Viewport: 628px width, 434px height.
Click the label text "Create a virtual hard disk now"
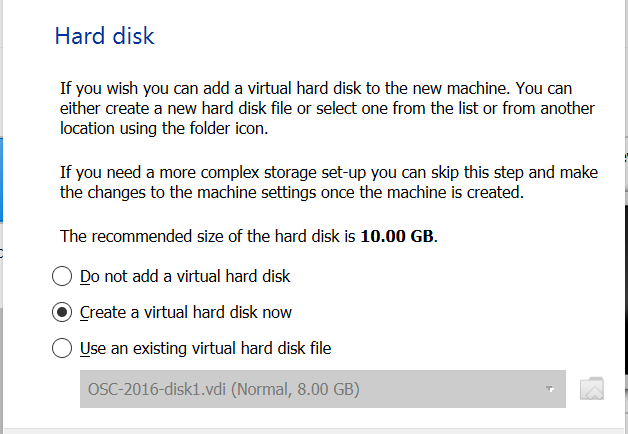186,312
